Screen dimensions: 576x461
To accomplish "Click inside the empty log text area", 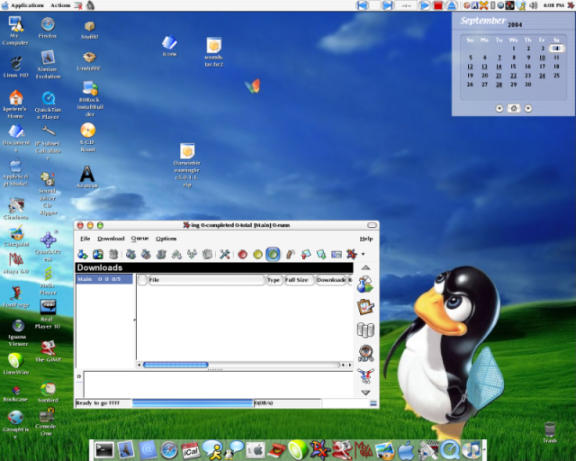I will [x=218, y=384].
